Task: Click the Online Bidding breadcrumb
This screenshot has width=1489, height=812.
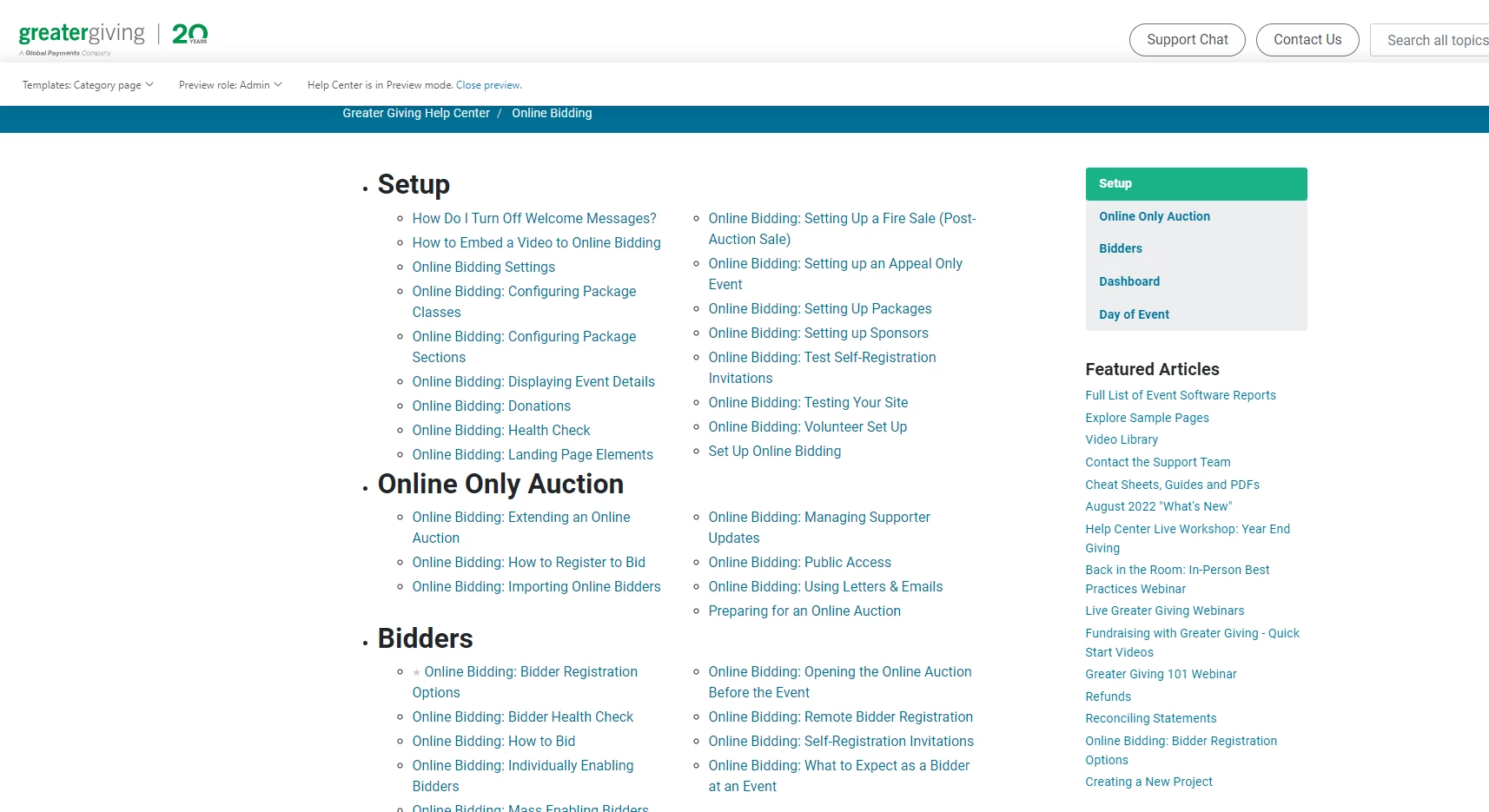Action: click(x=552, y=113)
